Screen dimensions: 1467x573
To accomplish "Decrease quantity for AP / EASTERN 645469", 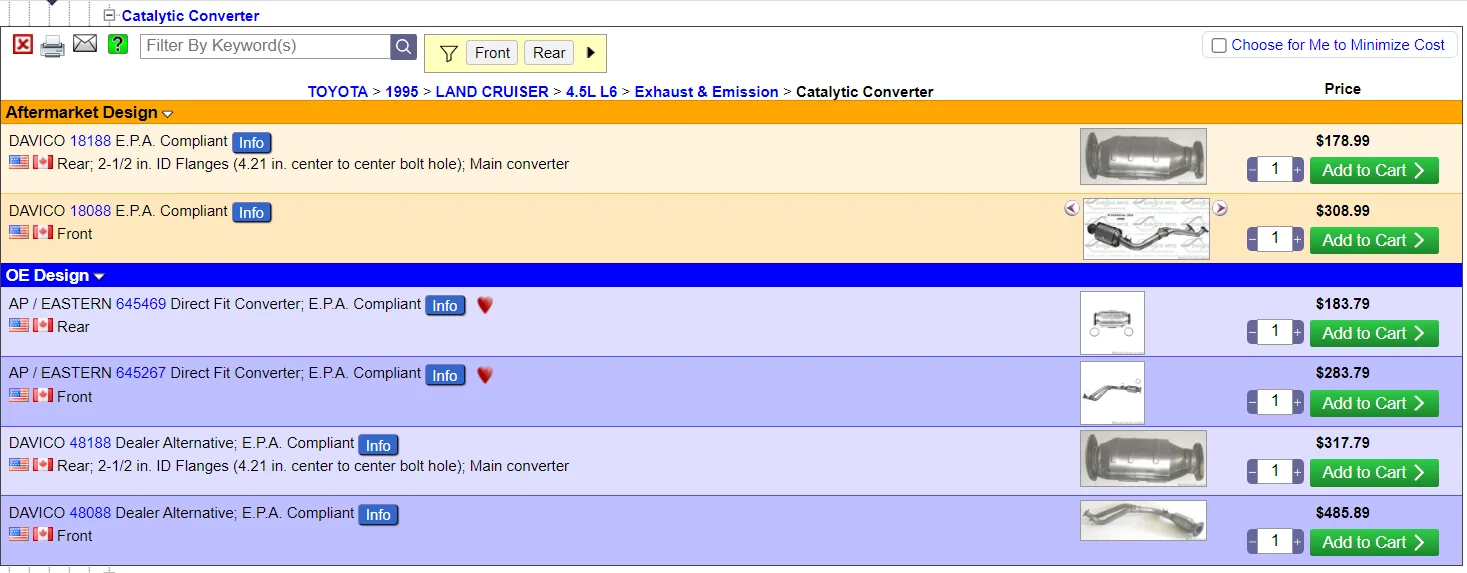I will 1253,333.
